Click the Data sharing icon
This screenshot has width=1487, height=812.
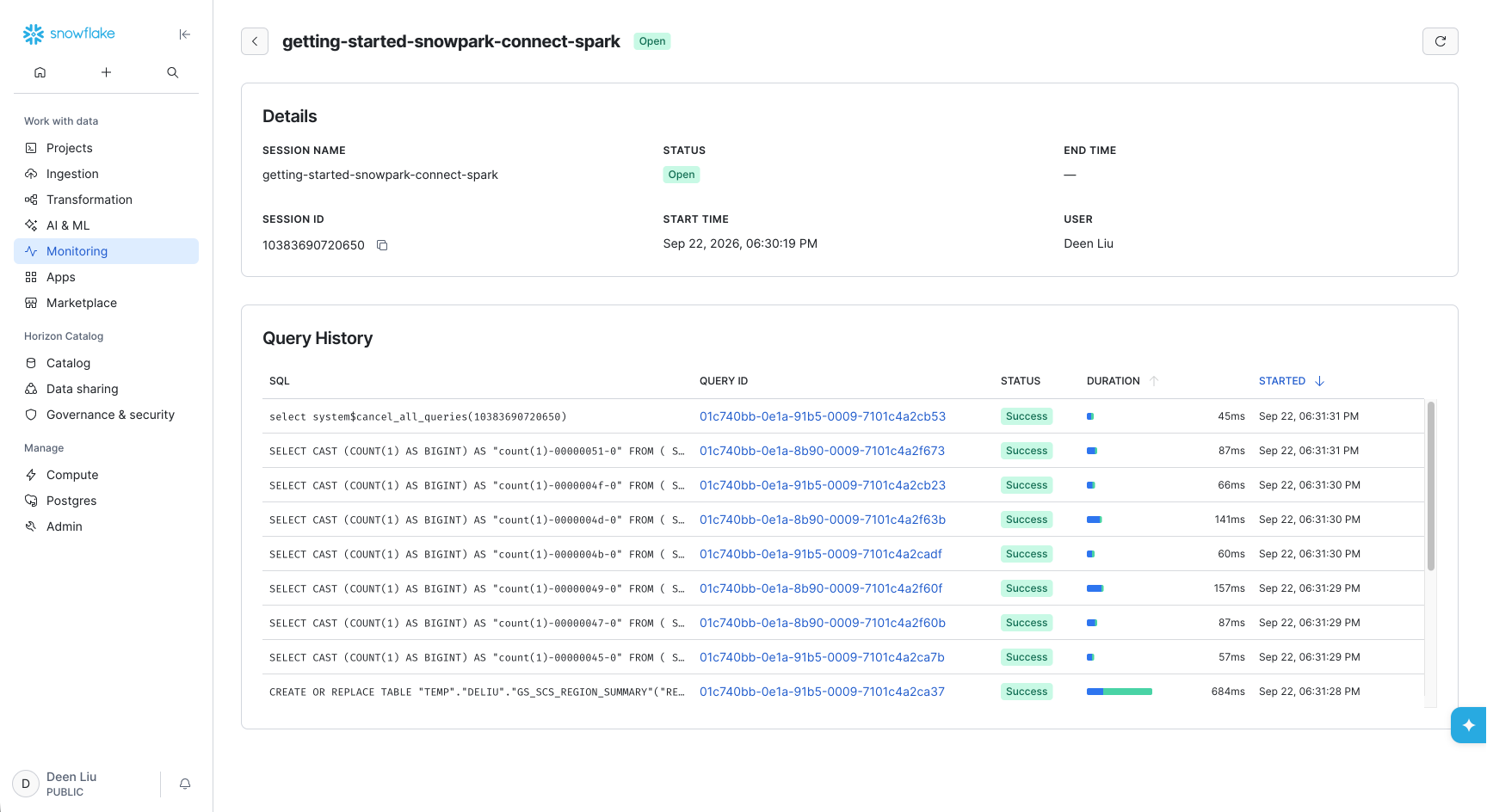31,389
